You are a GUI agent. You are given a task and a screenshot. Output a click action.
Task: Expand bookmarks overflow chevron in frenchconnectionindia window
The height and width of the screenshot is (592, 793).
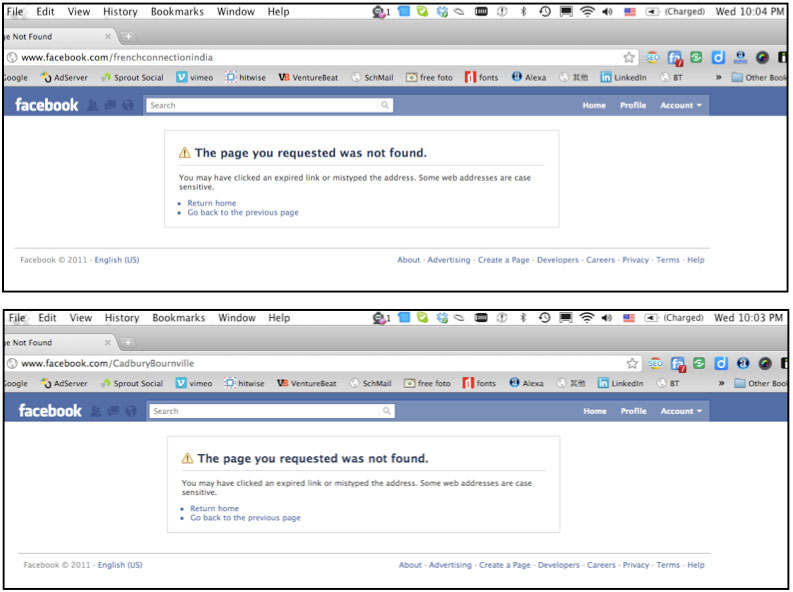(719, 77)
